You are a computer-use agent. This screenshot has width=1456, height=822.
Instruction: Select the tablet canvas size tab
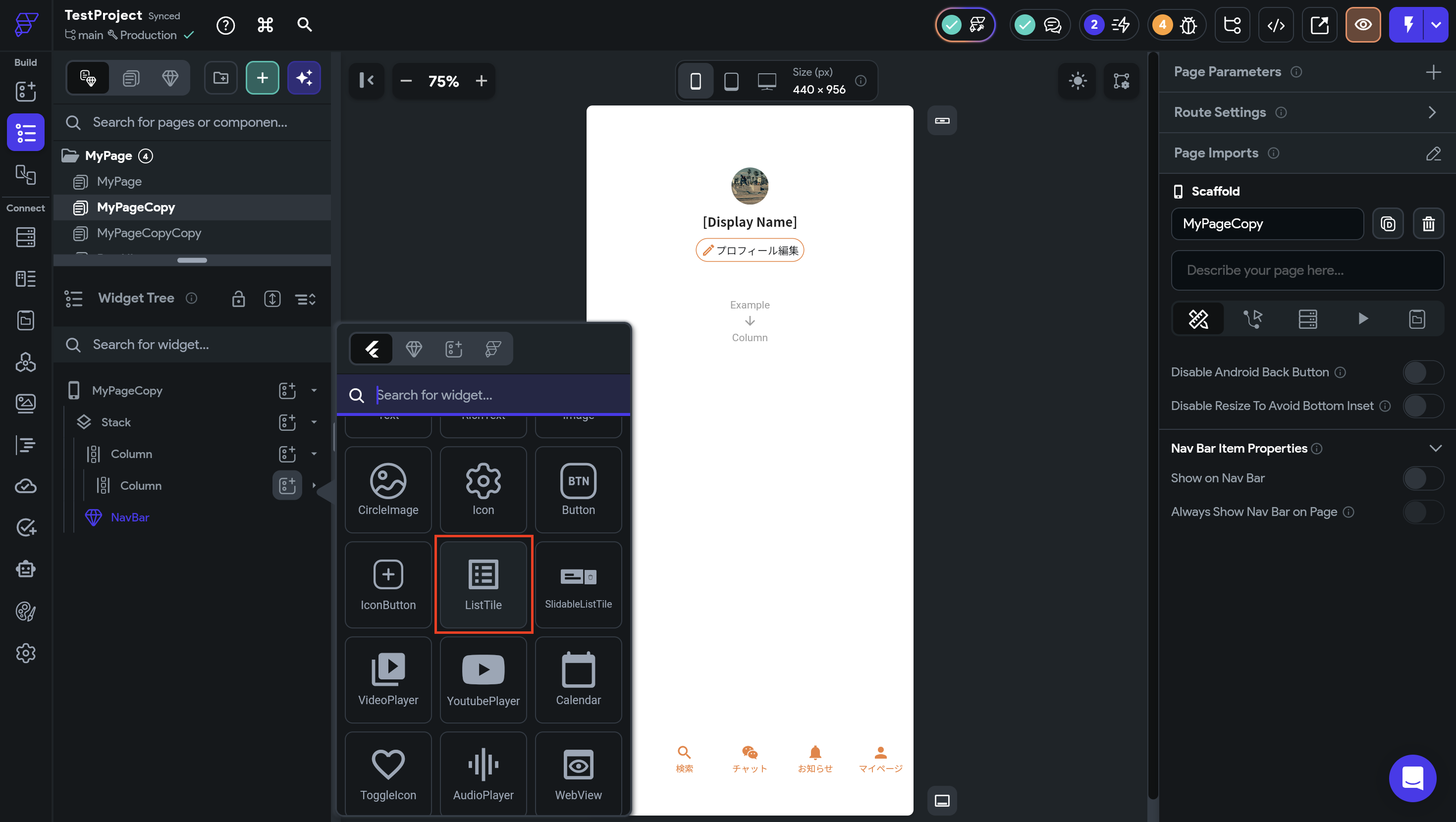[731, 81]
